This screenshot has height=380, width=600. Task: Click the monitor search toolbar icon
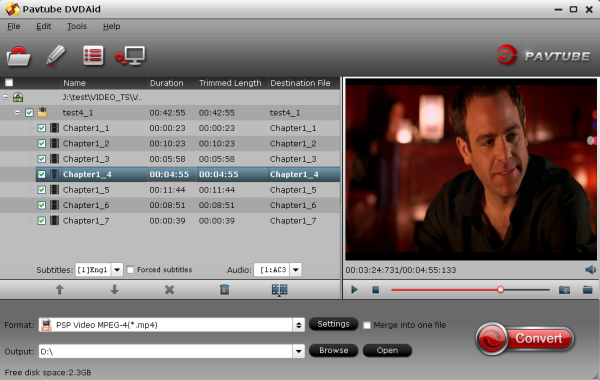point(130,56)
